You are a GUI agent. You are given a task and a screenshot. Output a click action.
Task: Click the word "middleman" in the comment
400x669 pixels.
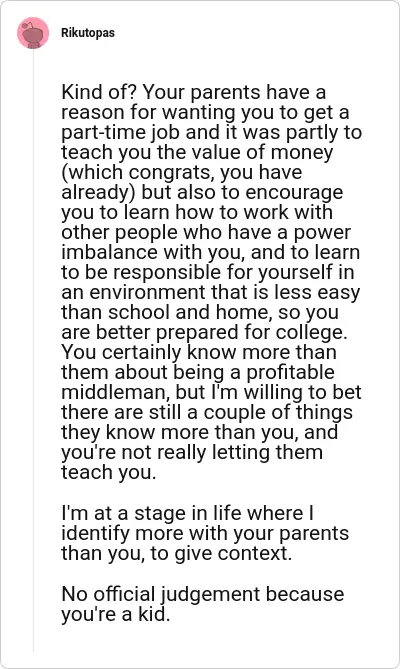(116, 393)
